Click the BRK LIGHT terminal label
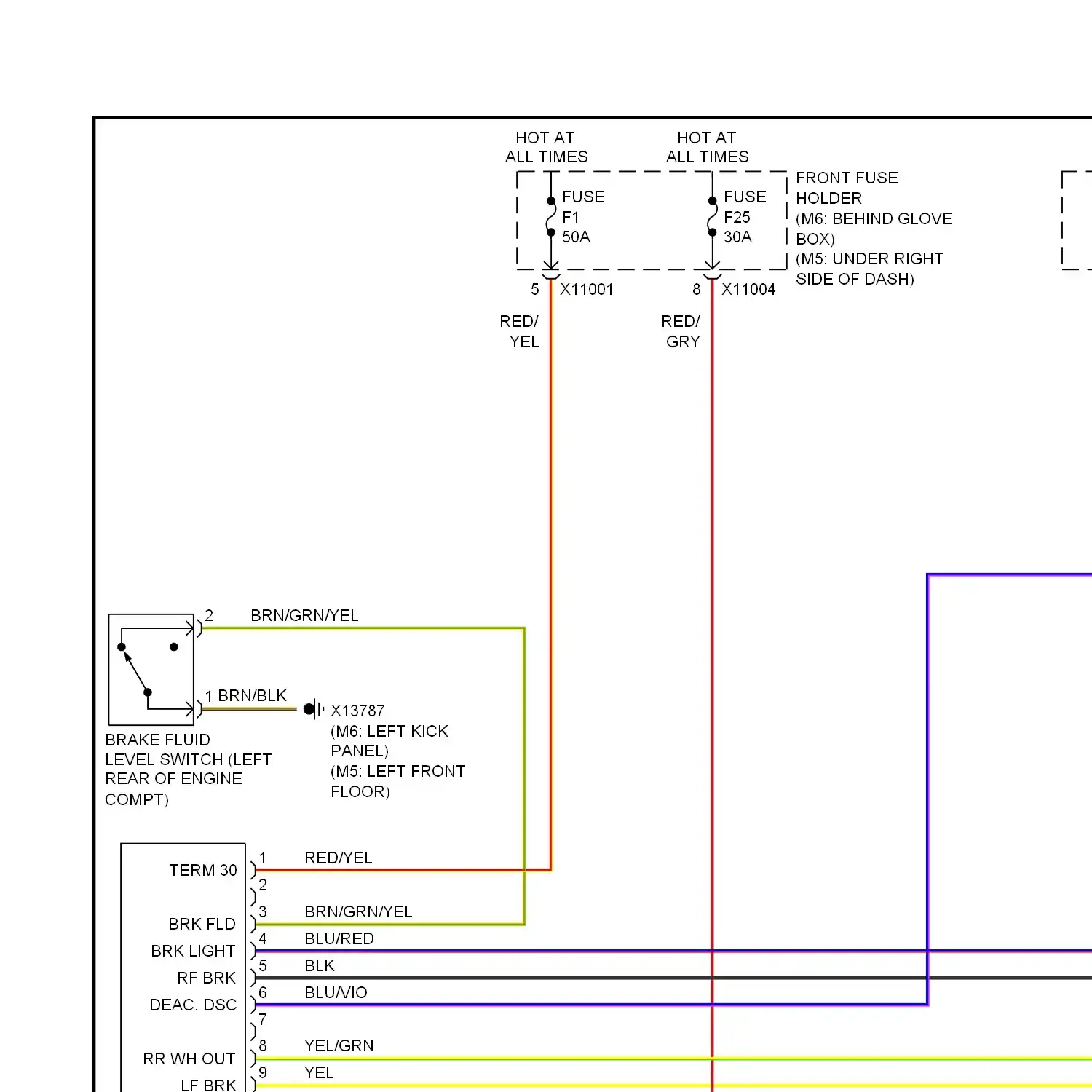 point(193,951)
